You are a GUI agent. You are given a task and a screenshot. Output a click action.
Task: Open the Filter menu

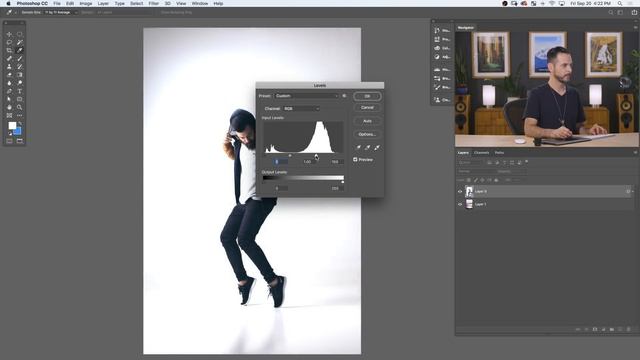coord(153,3)
